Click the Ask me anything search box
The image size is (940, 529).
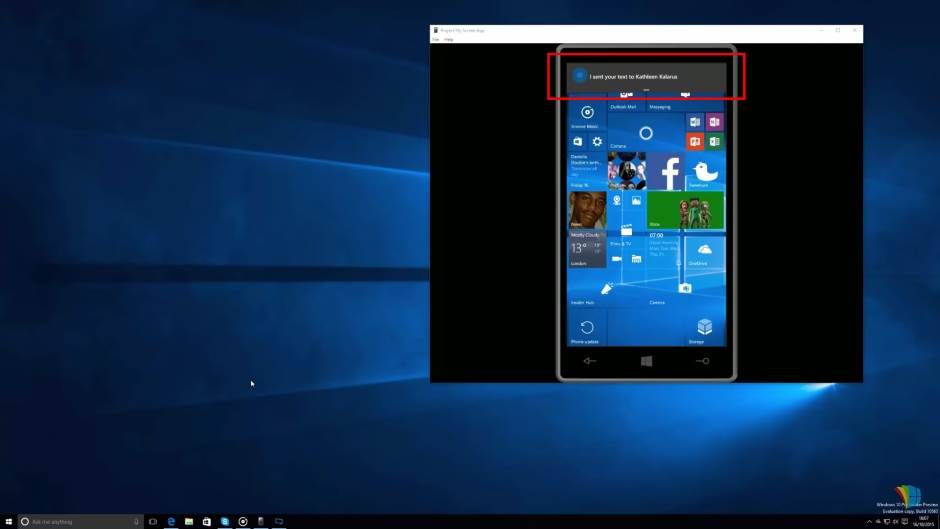(80, 522)
